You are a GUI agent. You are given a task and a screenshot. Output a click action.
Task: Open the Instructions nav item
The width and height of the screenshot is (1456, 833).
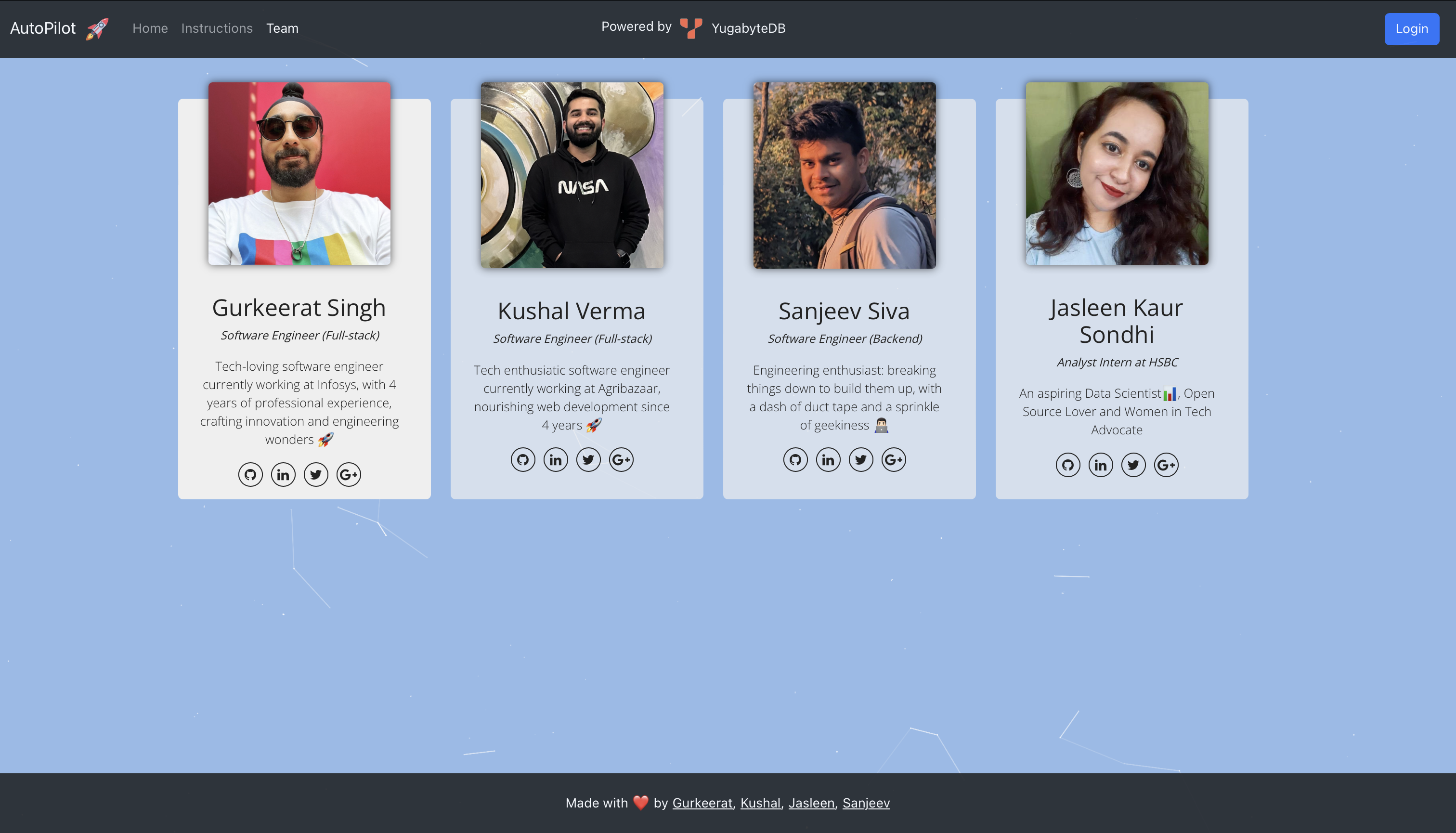217,28
